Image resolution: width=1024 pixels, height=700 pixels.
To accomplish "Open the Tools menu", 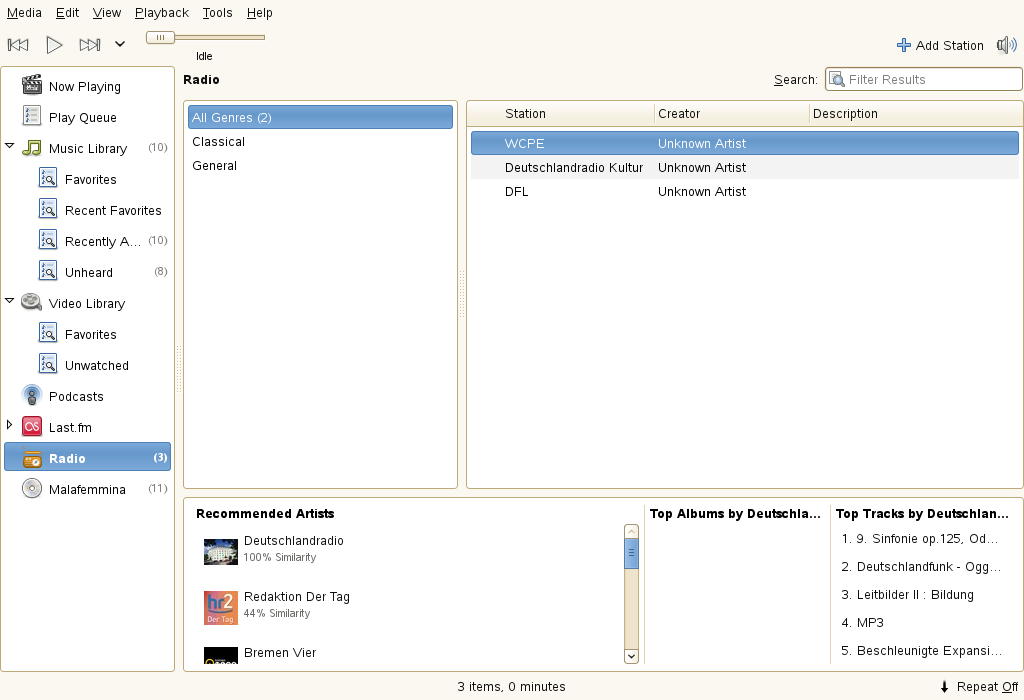I will pos(217,13).
